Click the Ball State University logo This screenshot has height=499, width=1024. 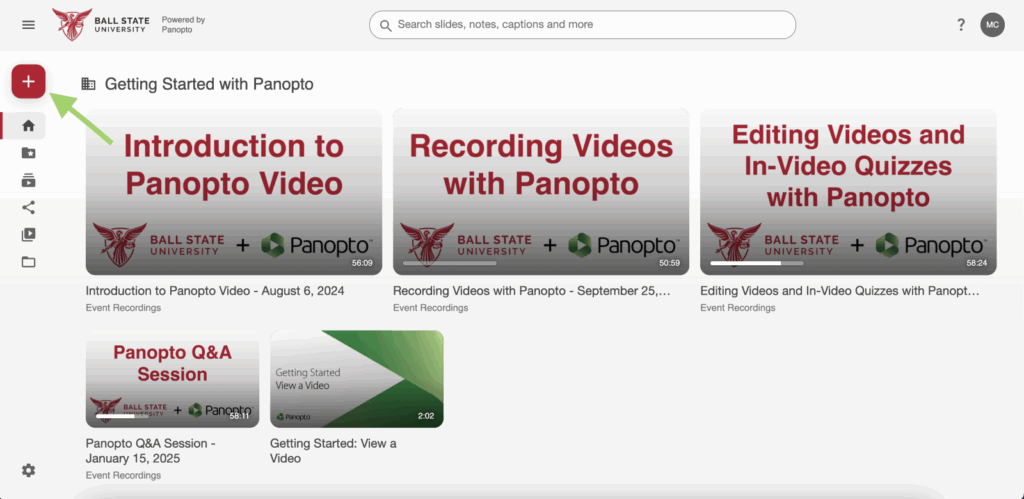pyautogui.click(x=101, y=25)
